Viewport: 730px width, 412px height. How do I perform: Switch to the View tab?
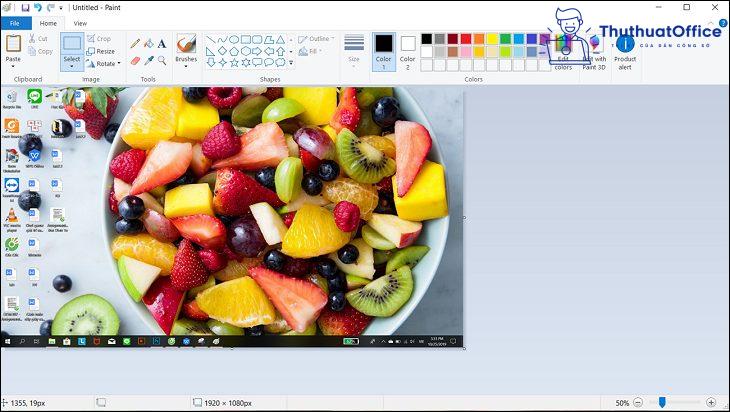click(x=80, y=23)
